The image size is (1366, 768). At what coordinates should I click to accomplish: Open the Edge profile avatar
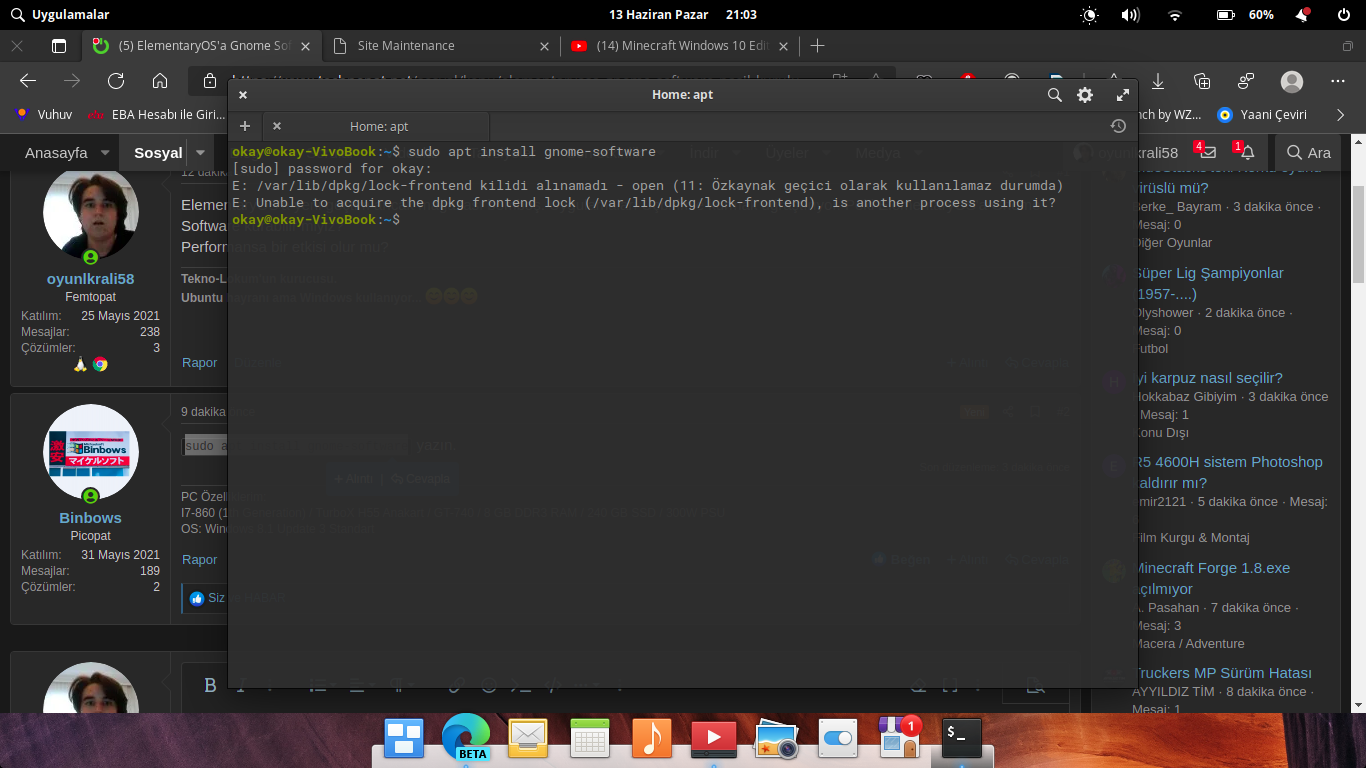(1292, 81)
